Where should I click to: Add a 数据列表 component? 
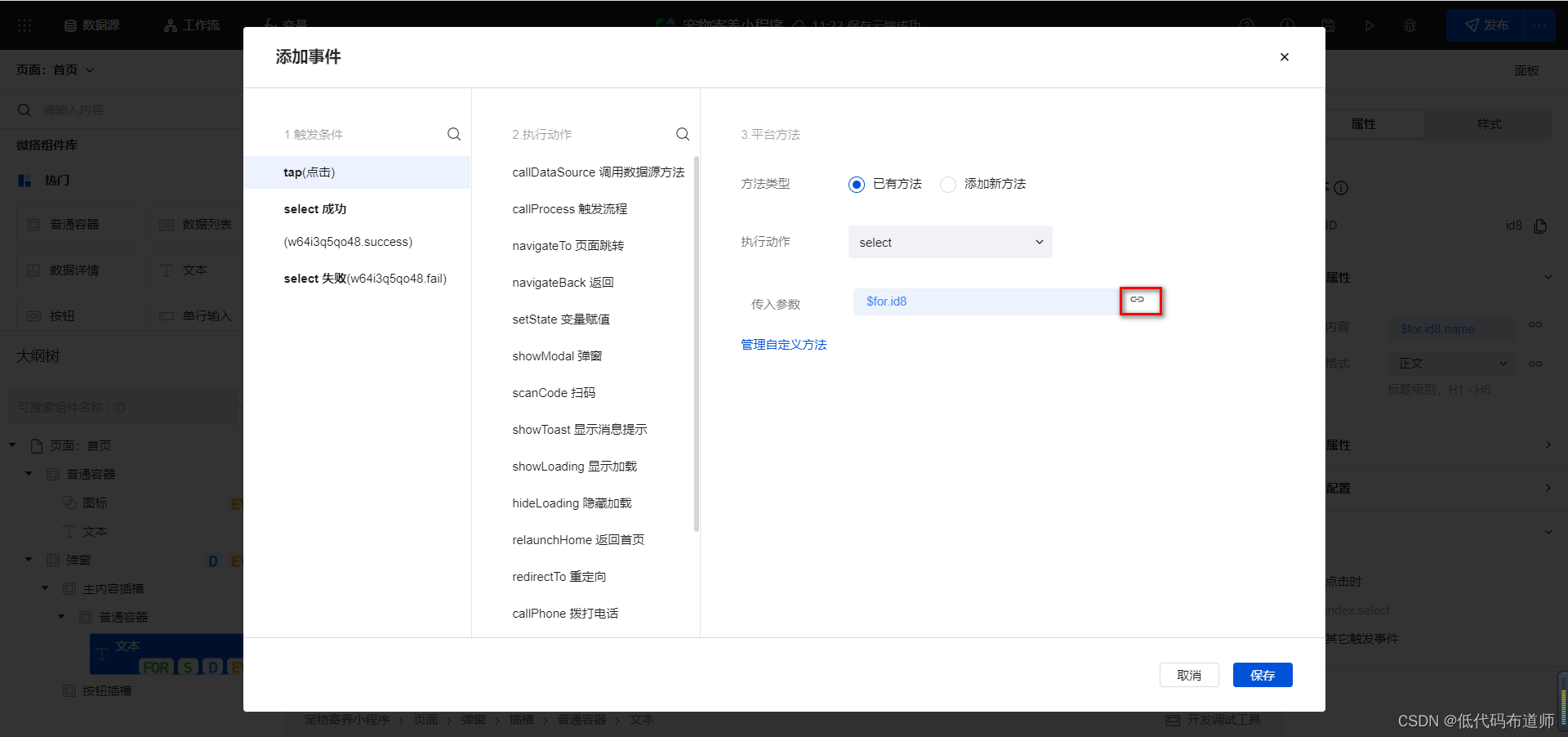(x=196, y=225)
